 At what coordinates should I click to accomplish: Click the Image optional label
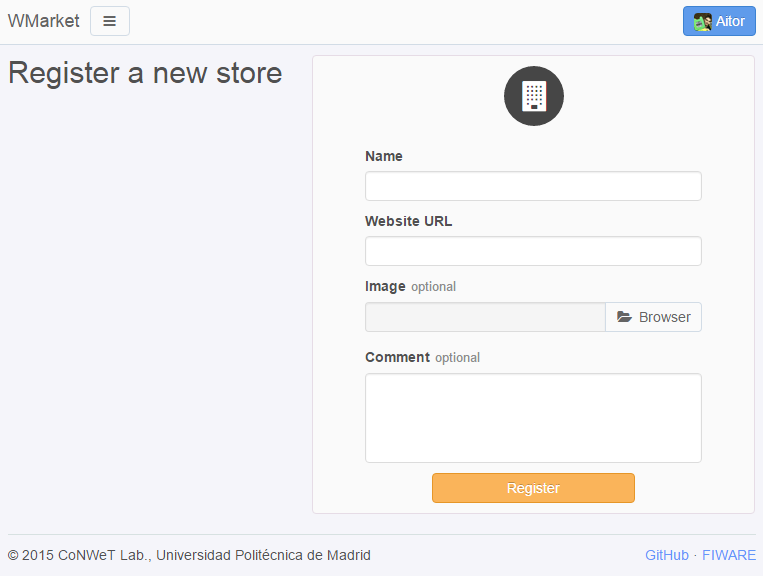[411, 287]
